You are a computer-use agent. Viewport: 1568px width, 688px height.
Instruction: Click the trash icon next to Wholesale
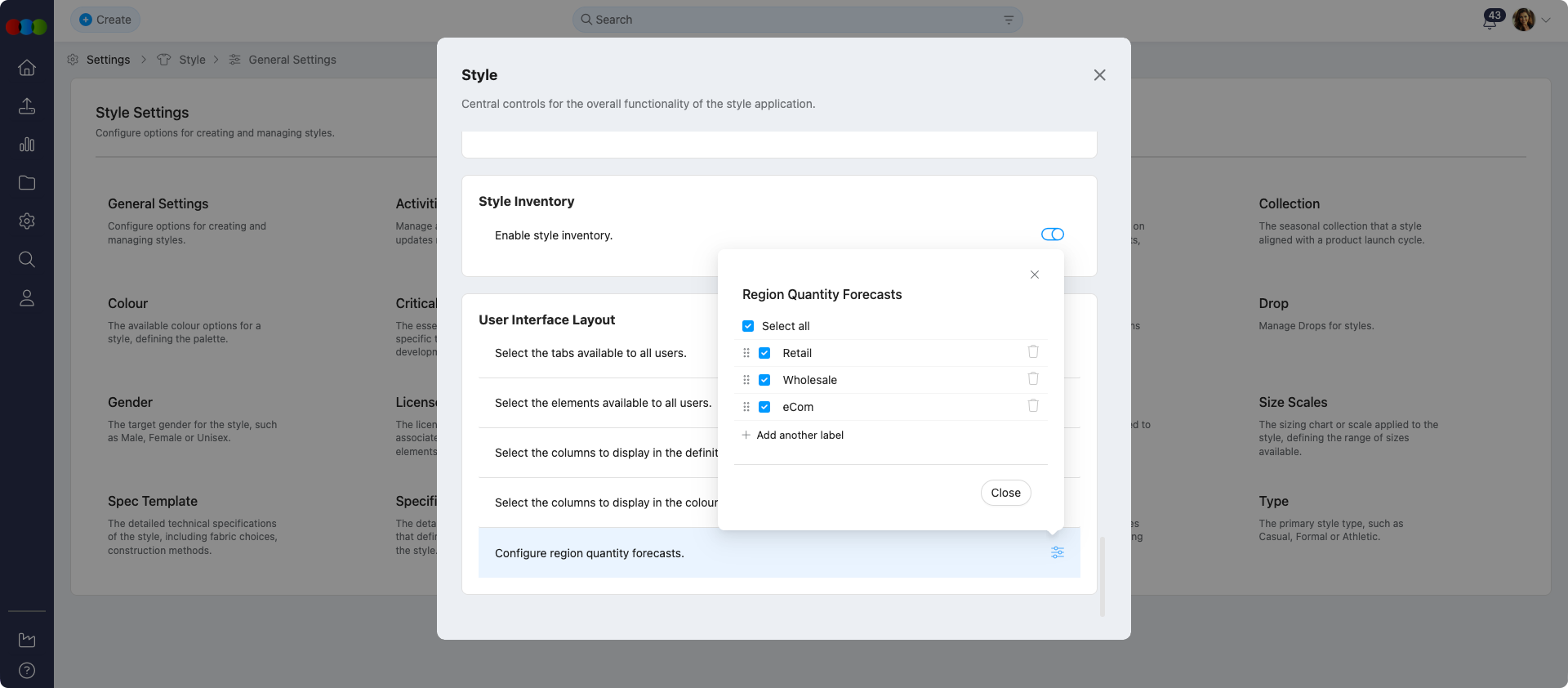1032,378
